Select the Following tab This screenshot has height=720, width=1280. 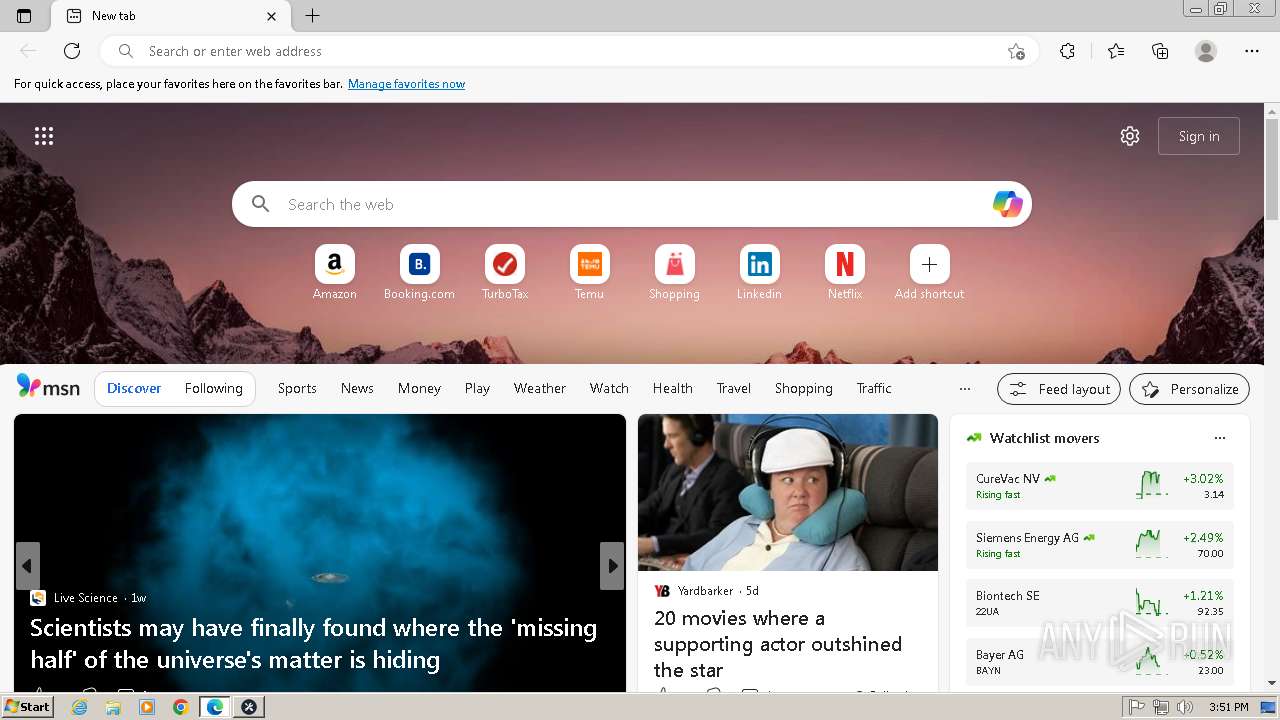(213, 388)
